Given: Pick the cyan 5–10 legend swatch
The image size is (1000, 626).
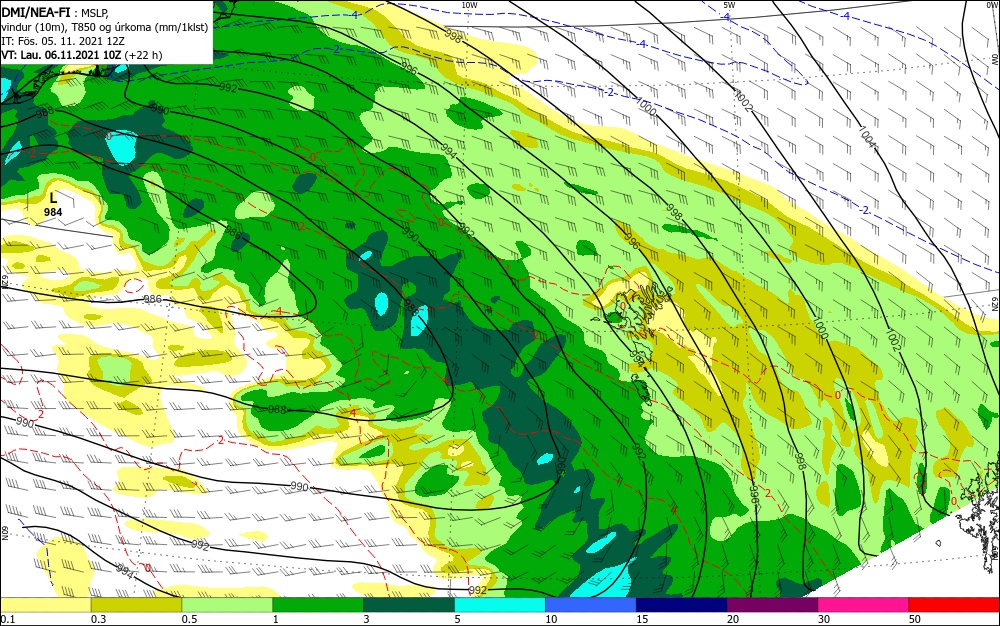Looking at the screenshot, I should (500, 605).
